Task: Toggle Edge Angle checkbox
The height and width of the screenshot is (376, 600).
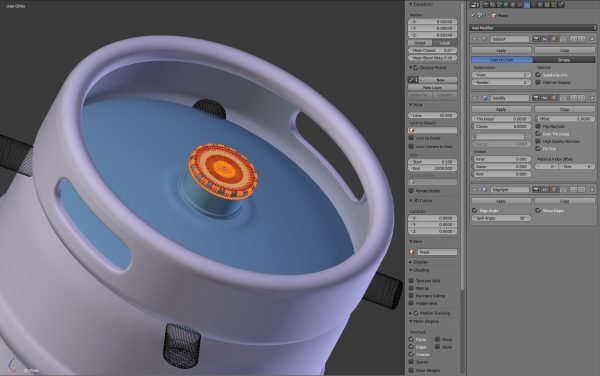Action: click(474, 210)
